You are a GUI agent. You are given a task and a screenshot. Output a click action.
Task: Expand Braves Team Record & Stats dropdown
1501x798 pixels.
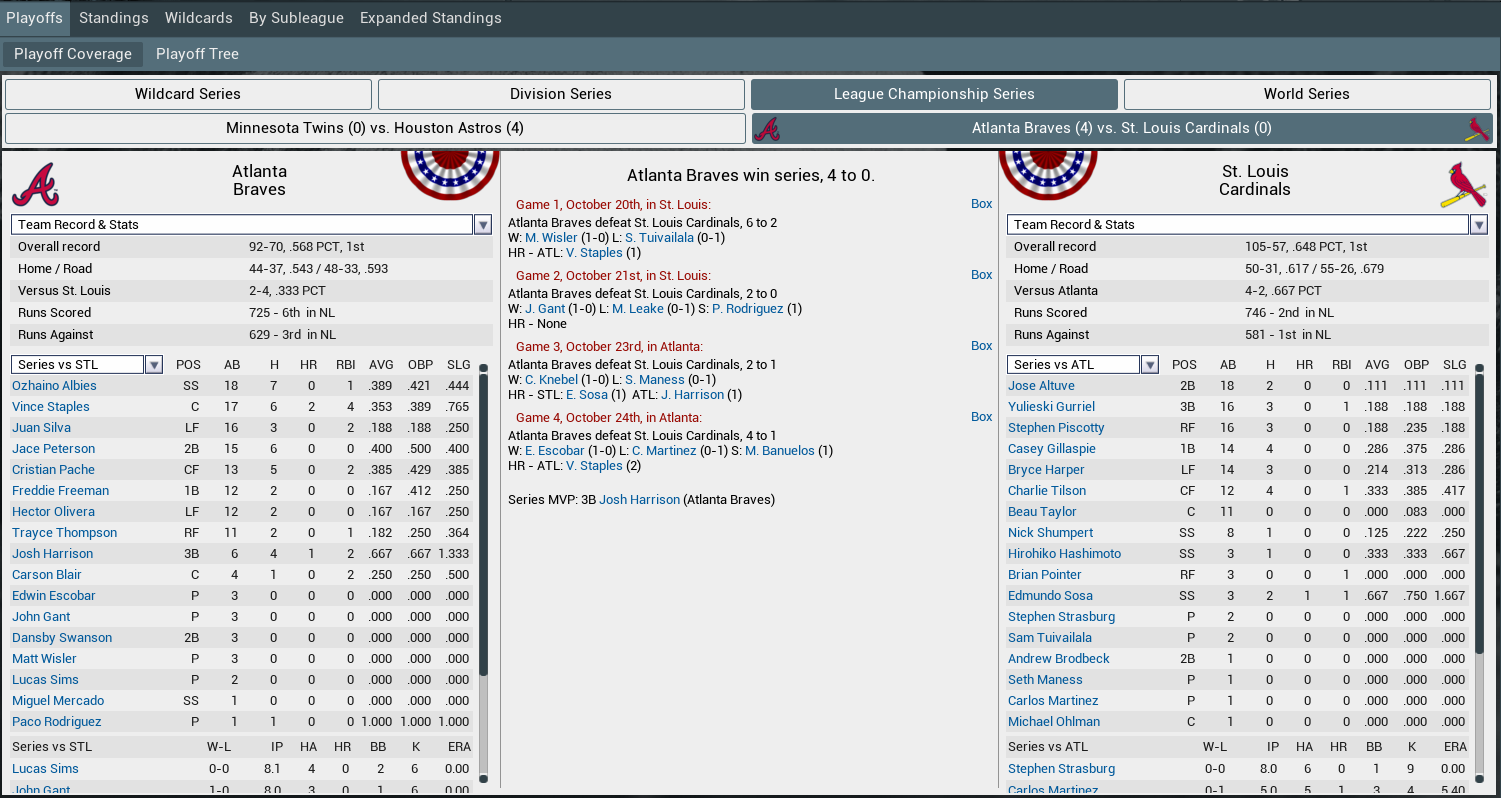pyautogui.click(x=483, y=225)
